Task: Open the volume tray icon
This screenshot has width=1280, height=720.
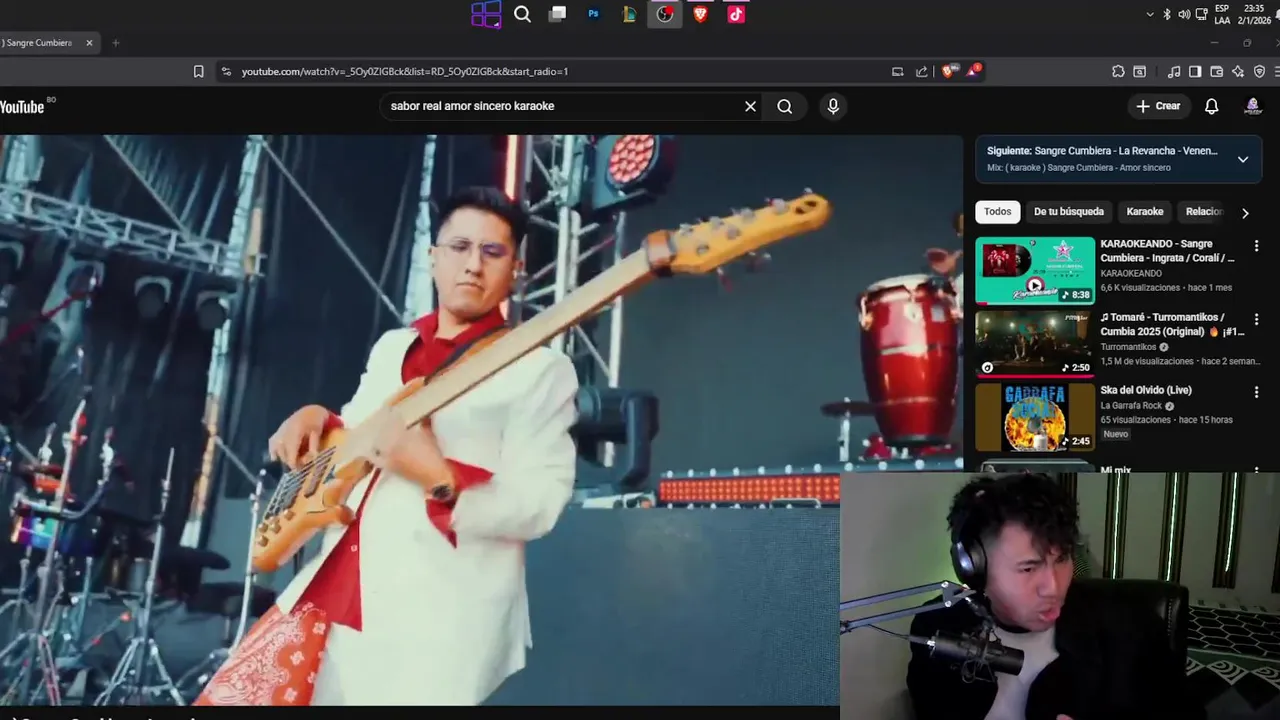Action: tap(1184, 14)
